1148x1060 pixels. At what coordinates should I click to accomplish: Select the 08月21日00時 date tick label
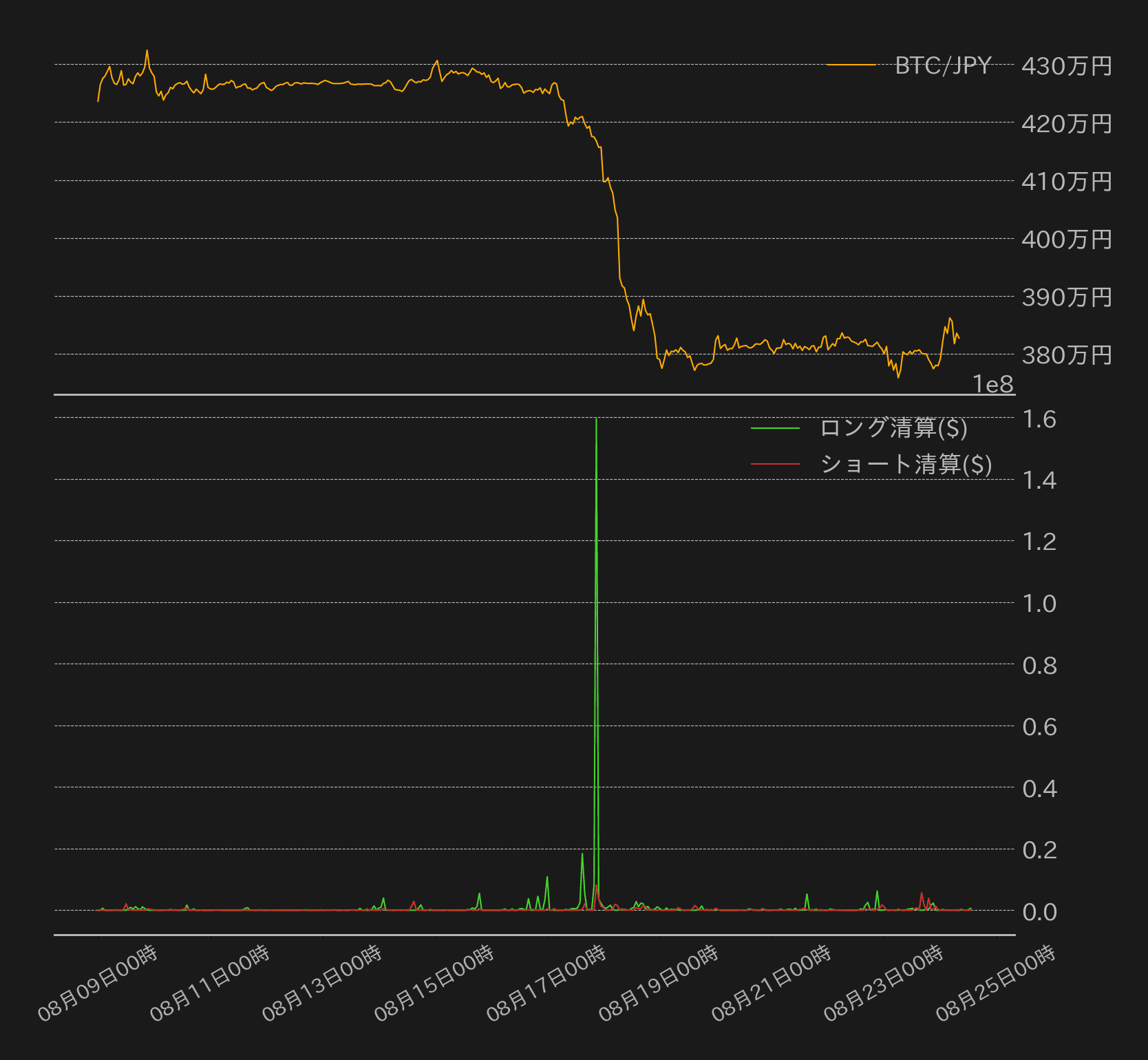point(772,983)
